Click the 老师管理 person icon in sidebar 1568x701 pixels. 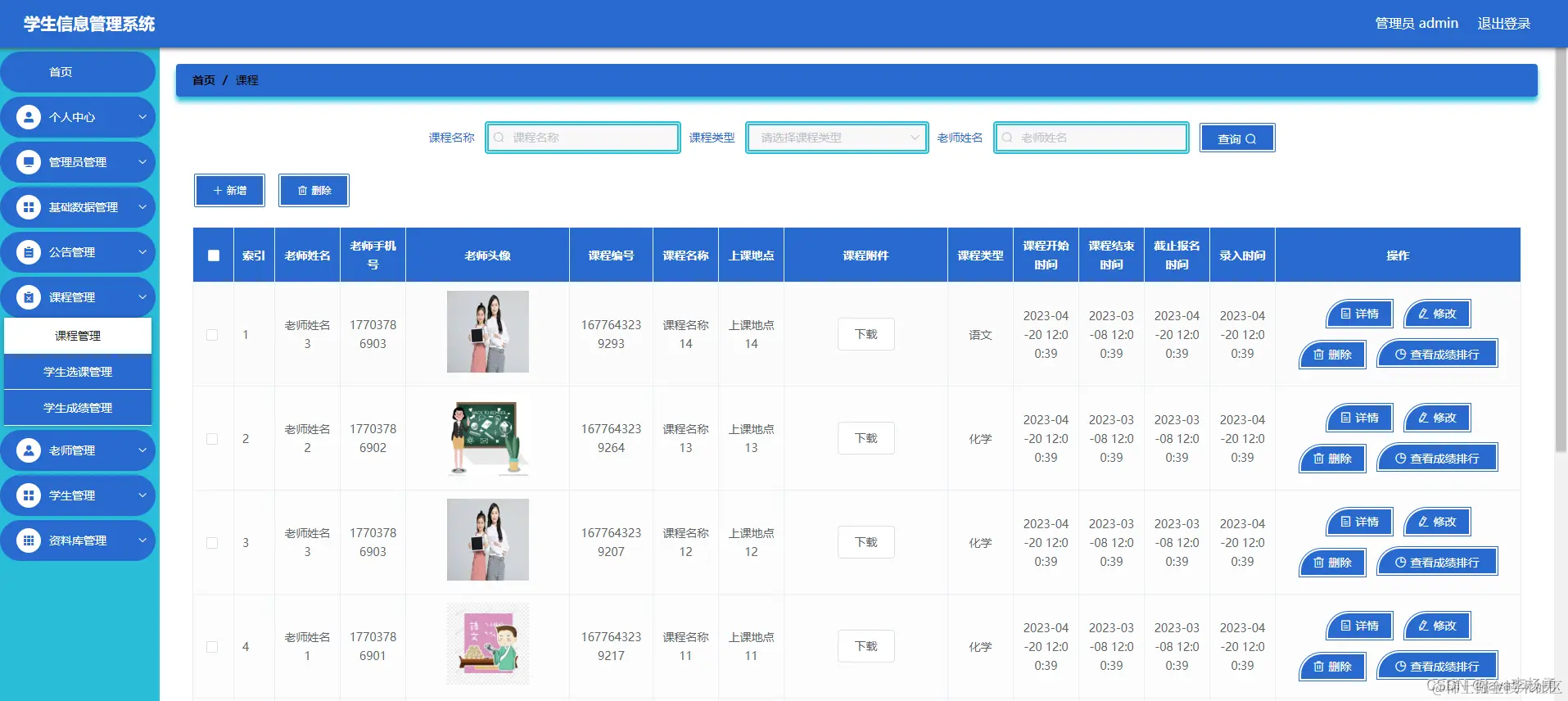[x=29, y=450]
